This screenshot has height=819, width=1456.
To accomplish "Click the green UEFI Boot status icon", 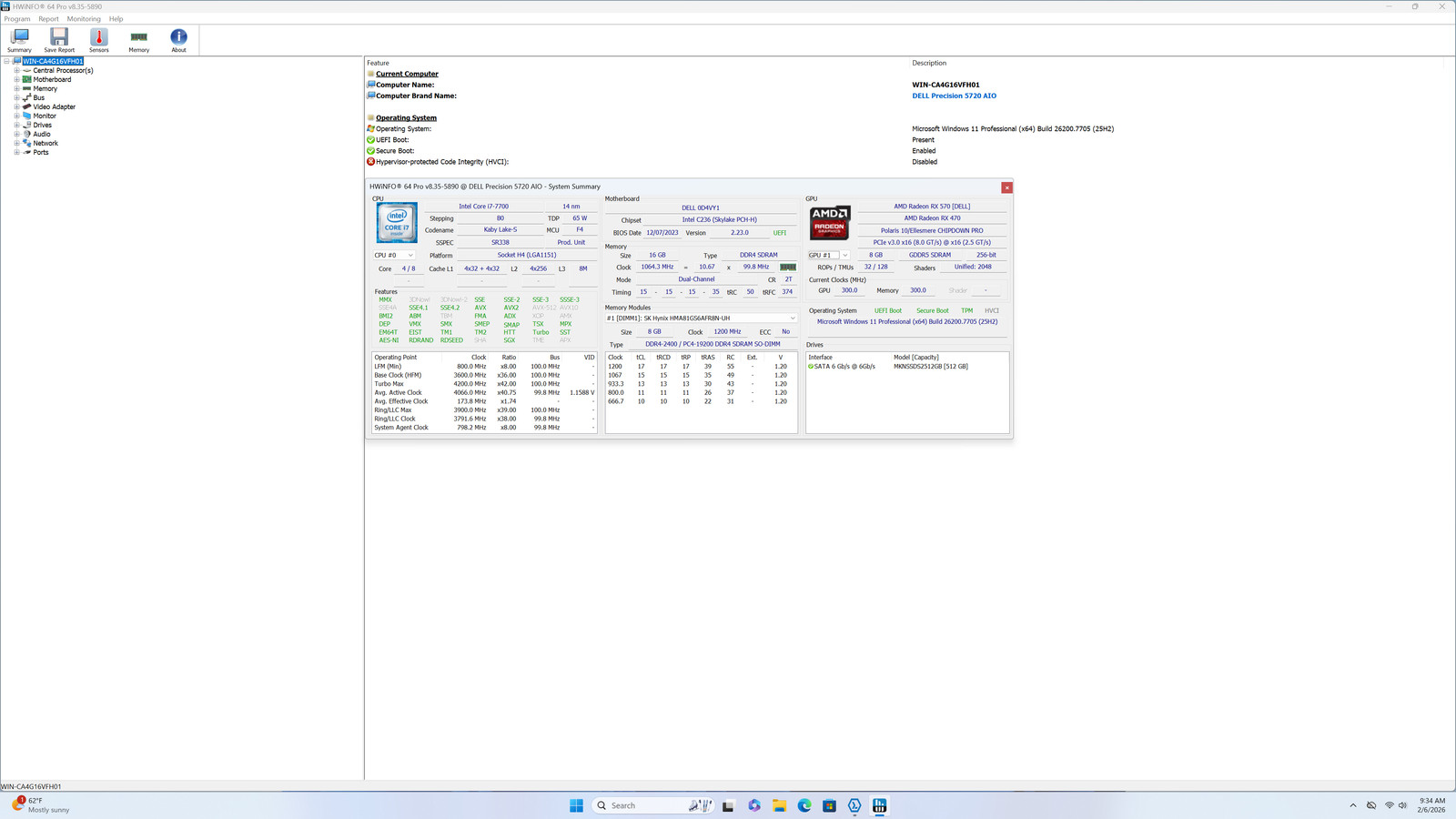I will coord(371,140).
